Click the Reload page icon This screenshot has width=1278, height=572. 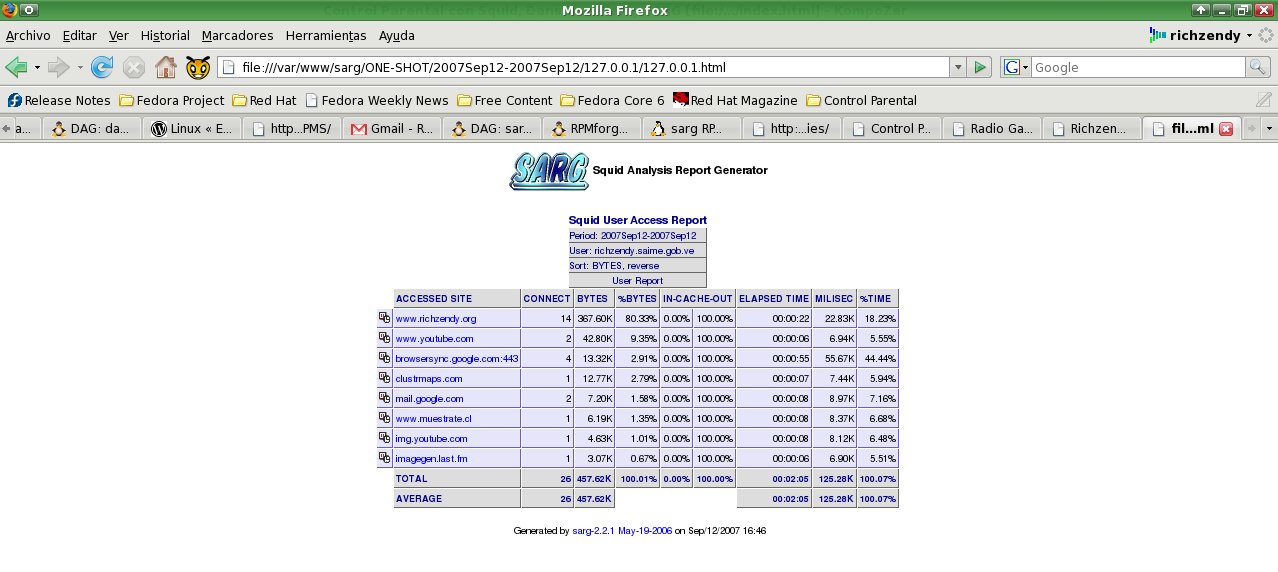click(x=102, y=68)
